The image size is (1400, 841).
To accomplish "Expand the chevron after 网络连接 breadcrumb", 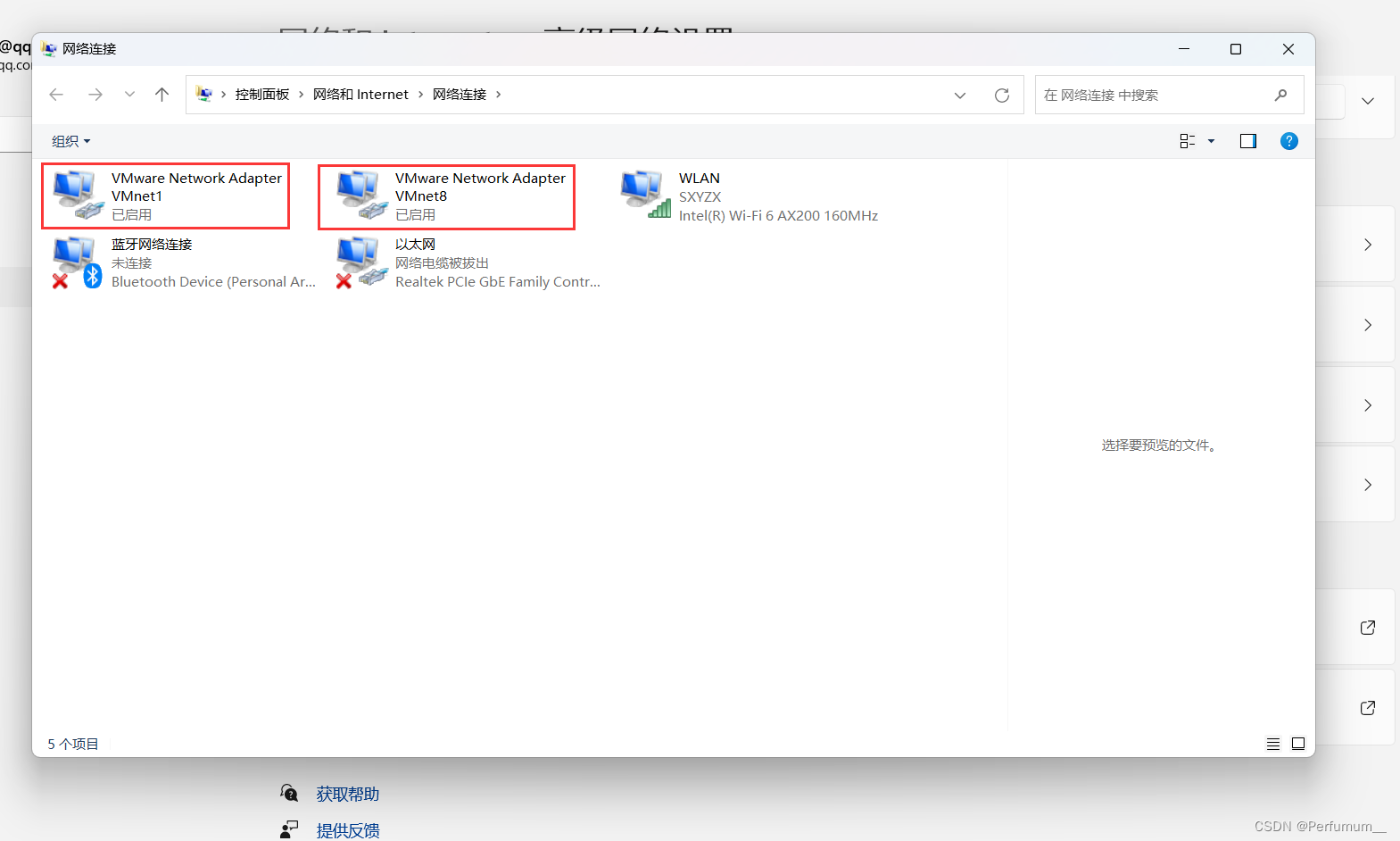I will (499, 95).
